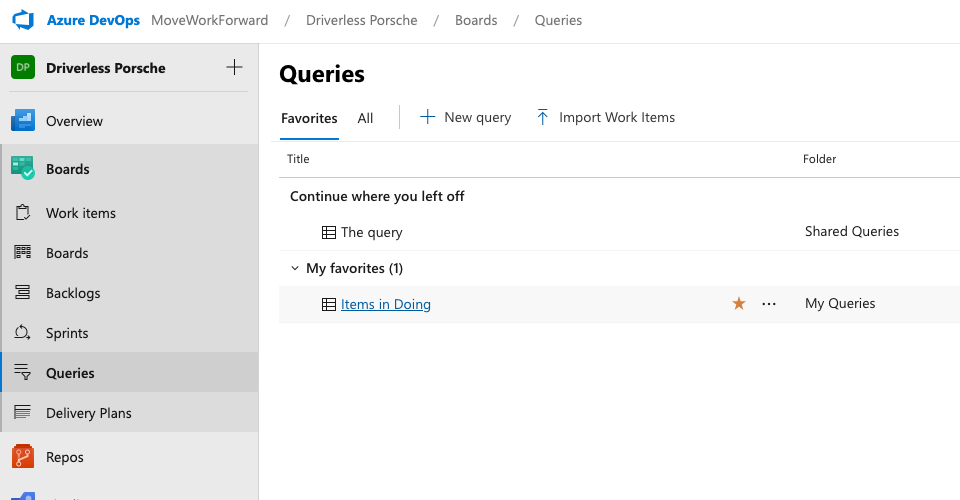Switch to the All queries tab

coord(365,118)
